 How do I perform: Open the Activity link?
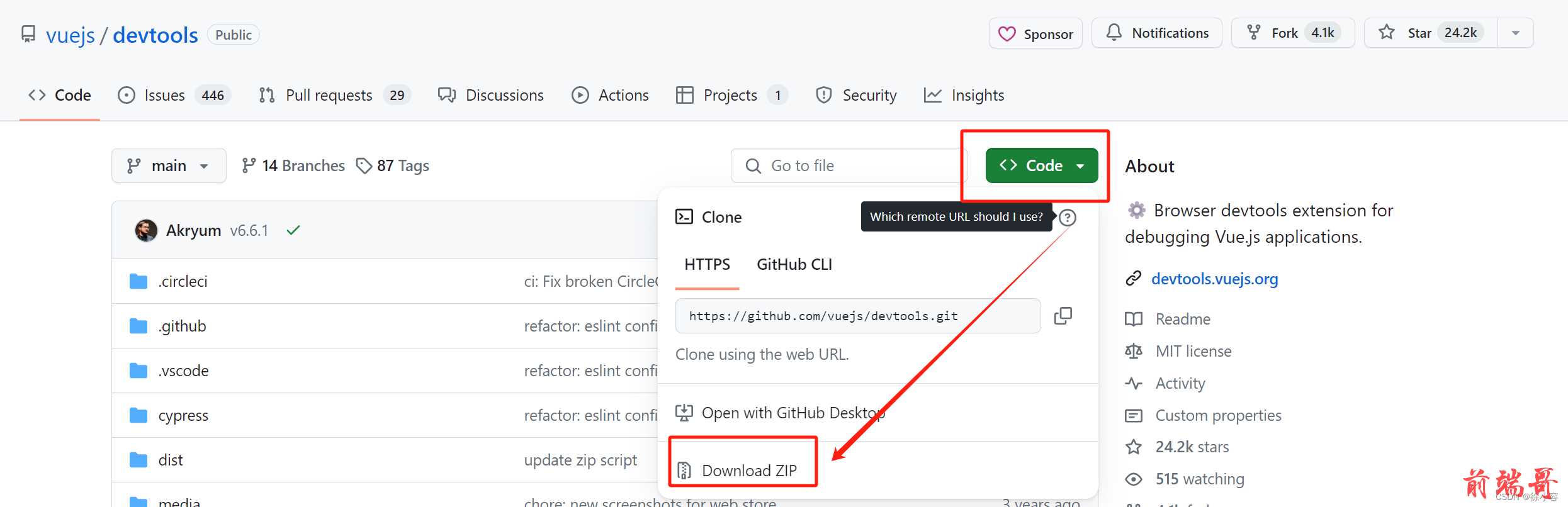click(x=1180, y=383)
